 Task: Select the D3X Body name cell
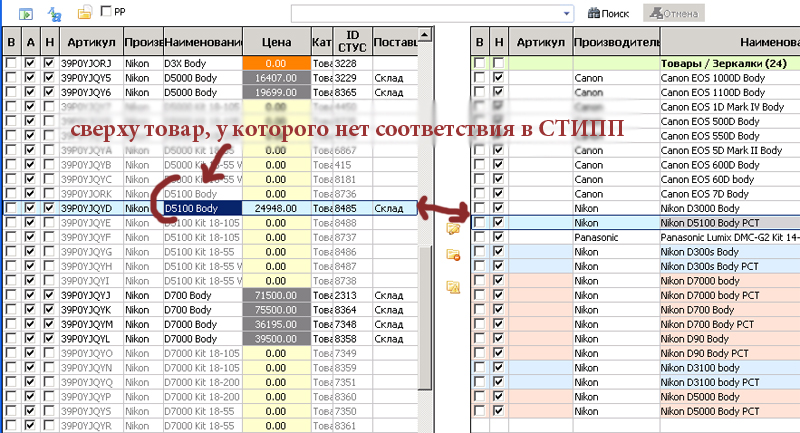(x=203, y=63)
